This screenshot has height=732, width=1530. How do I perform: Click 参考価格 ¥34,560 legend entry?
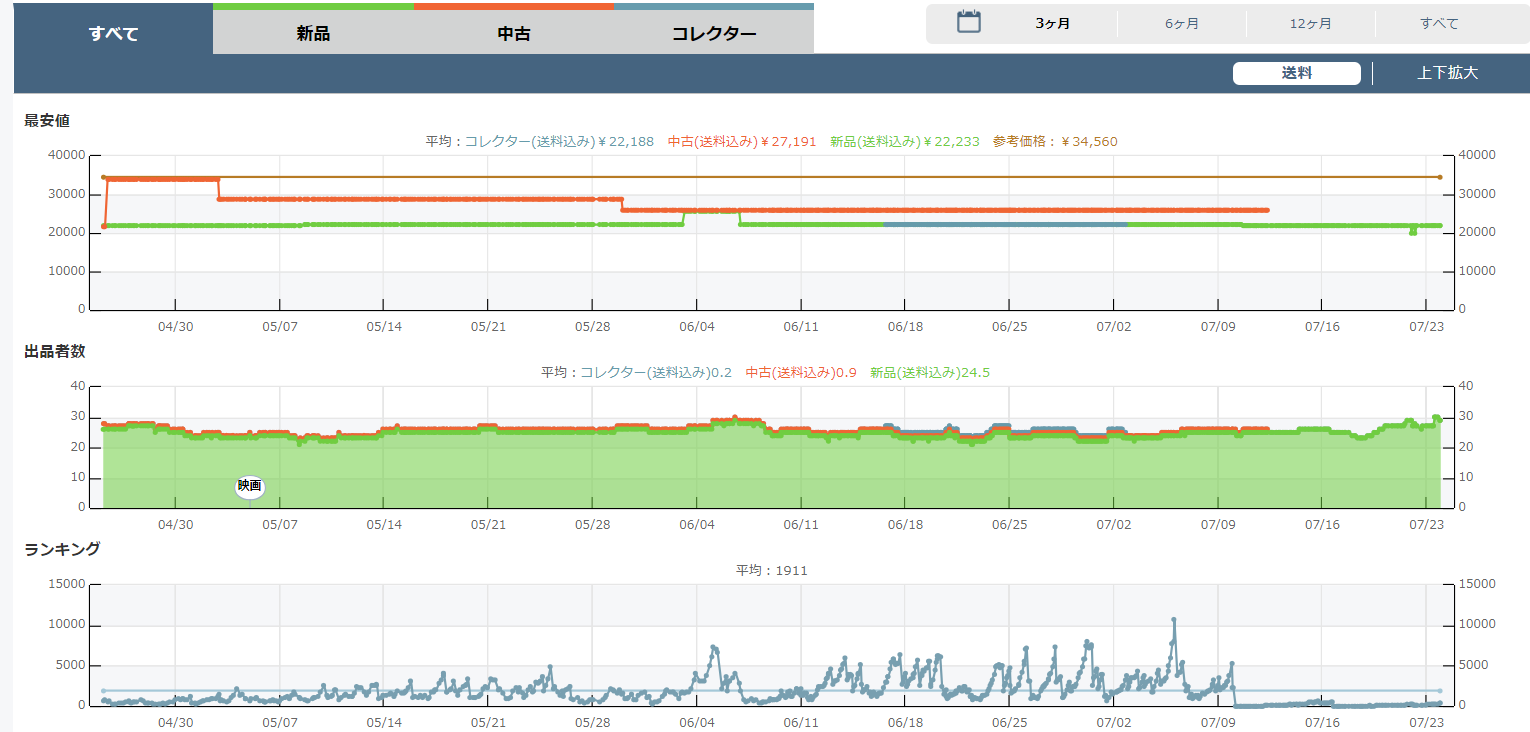(1055, 142)
